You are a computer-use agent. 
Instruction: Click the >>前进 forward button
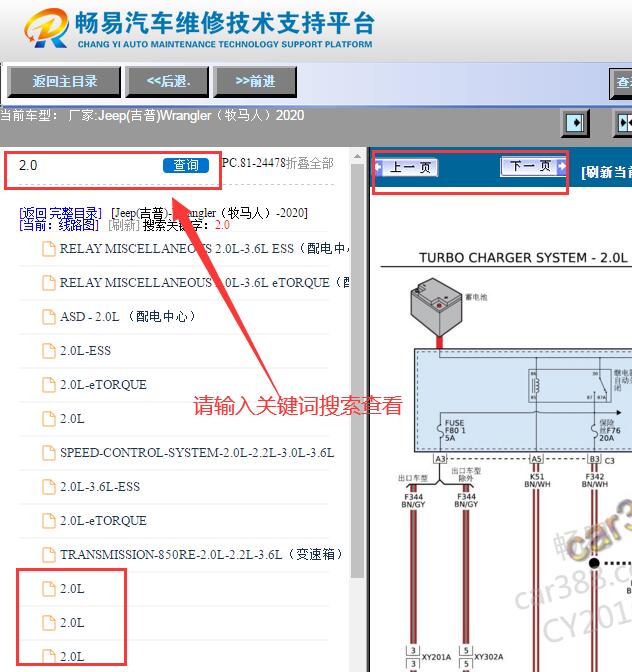pyautogui.click(x=255, y=81)
